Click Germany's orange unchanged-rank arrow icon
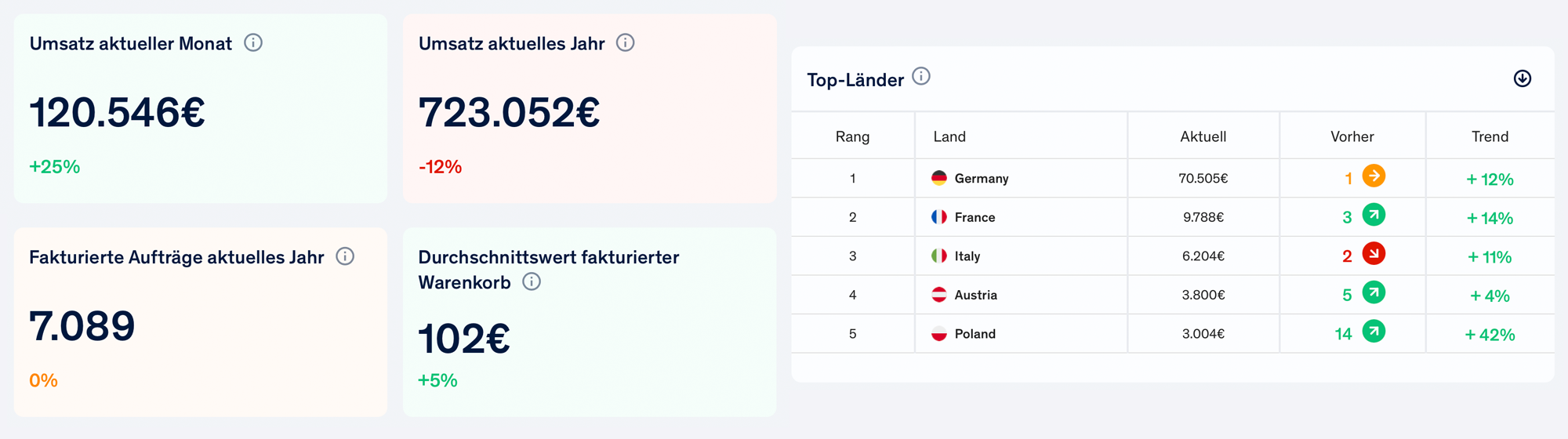The image size is (1568, 439). click(x=1374, y=176)
